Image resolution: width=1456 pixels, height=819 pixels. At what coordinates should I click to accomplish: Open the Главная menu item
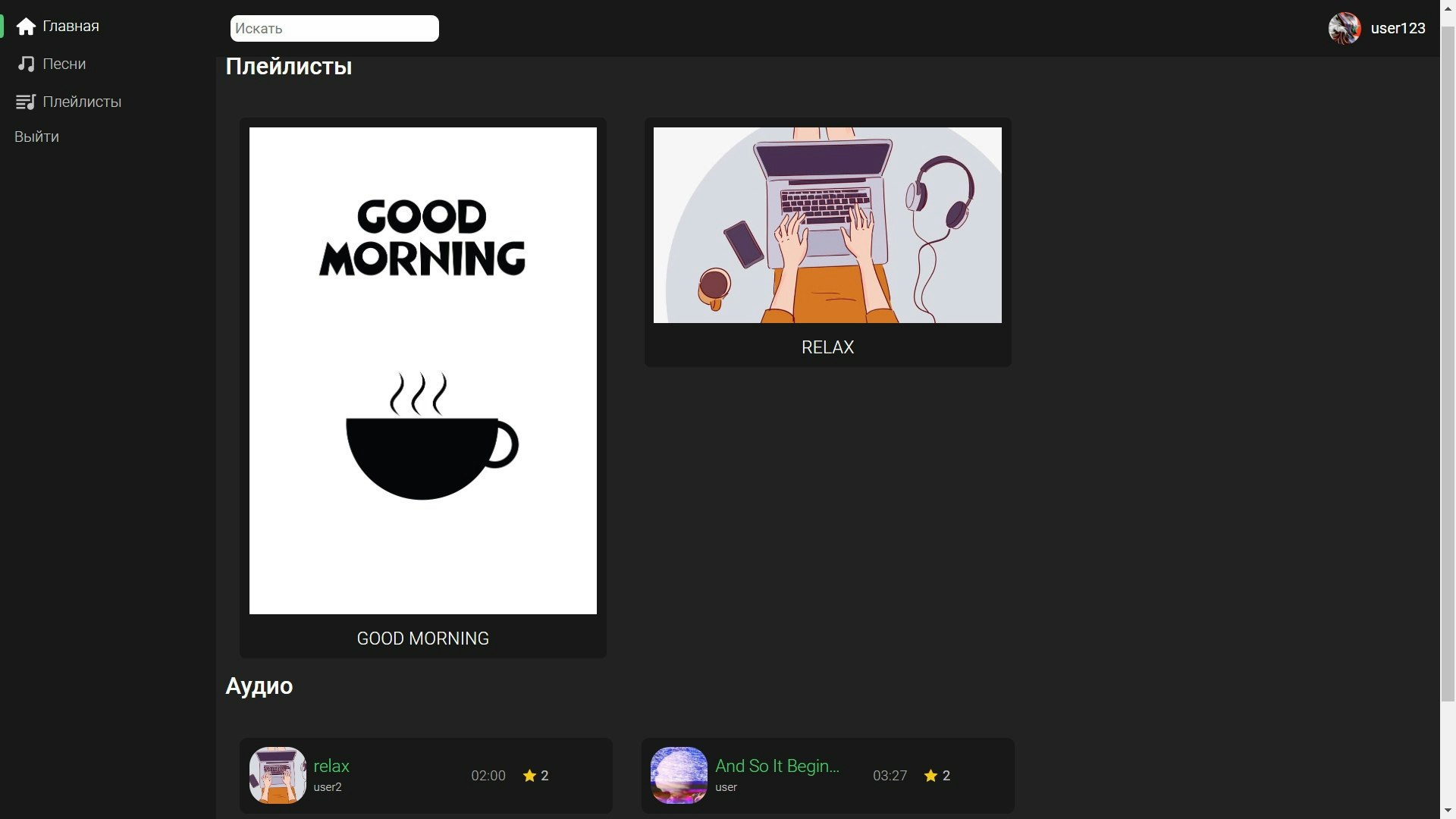(x=71, y=27)
